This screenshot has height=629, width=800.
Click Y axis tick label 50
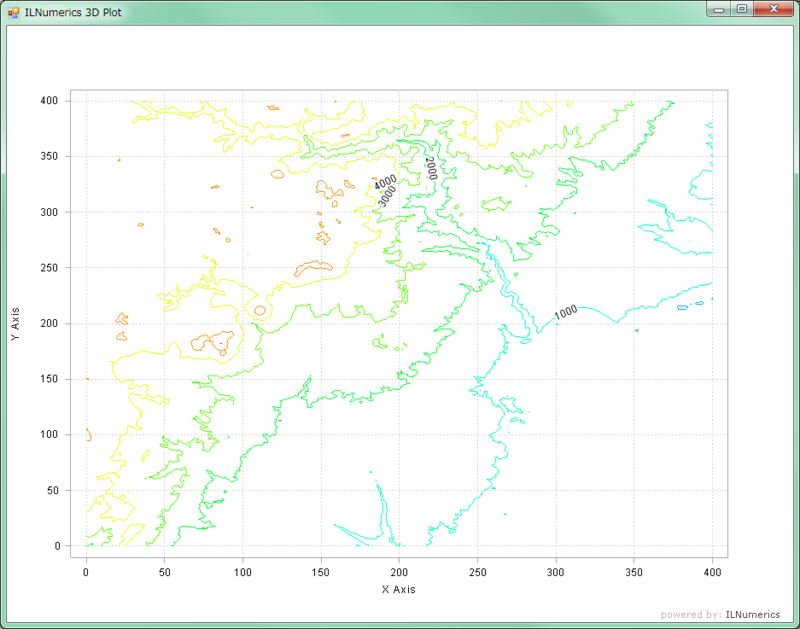tap(53, 490)
